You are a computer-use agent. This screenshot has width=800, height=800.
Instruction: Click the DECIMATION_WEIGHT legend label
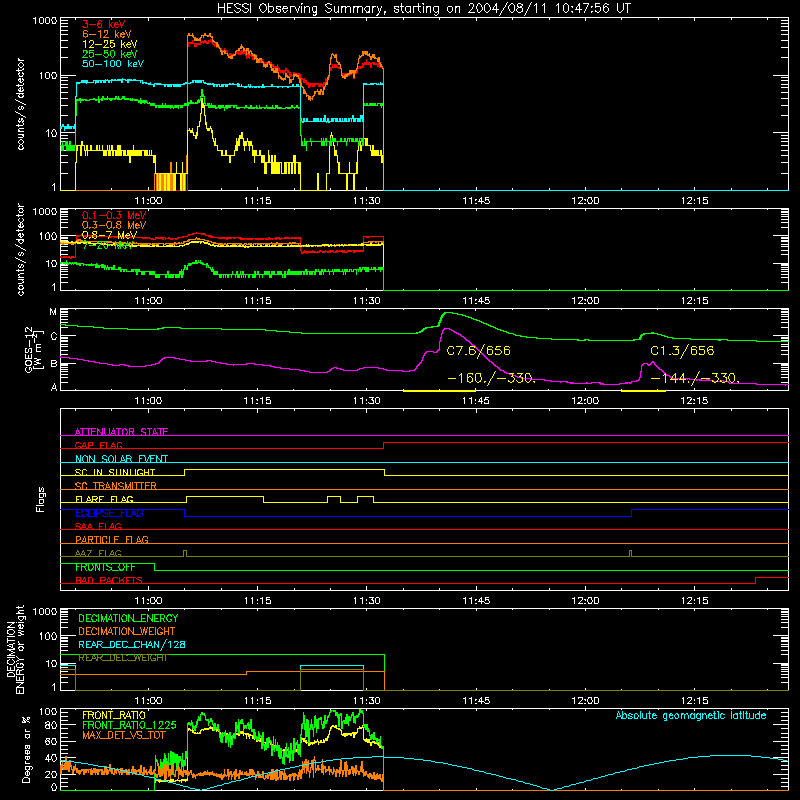127,631
